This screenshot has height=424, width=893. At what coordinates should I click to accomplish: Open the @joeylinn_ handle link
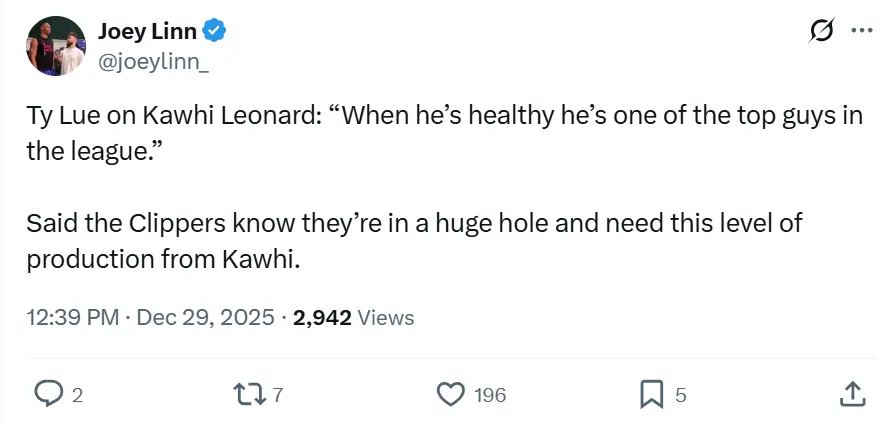tap(153, 61)
